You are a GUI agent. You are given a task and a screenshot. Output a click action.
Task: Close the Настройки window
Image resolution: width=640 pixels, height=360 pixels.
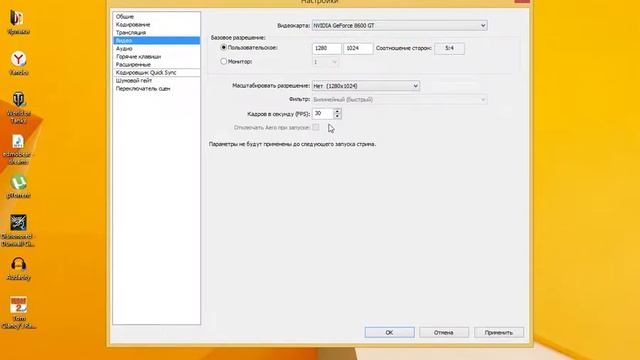coord(522,1)
